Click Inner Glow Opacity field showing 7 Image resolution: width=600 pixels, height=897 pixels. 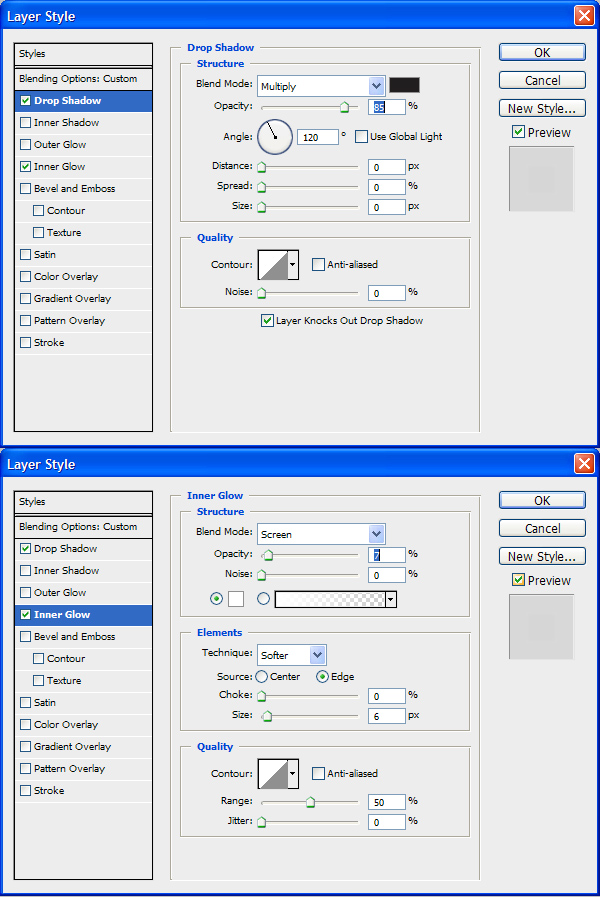tap(387, 555)
